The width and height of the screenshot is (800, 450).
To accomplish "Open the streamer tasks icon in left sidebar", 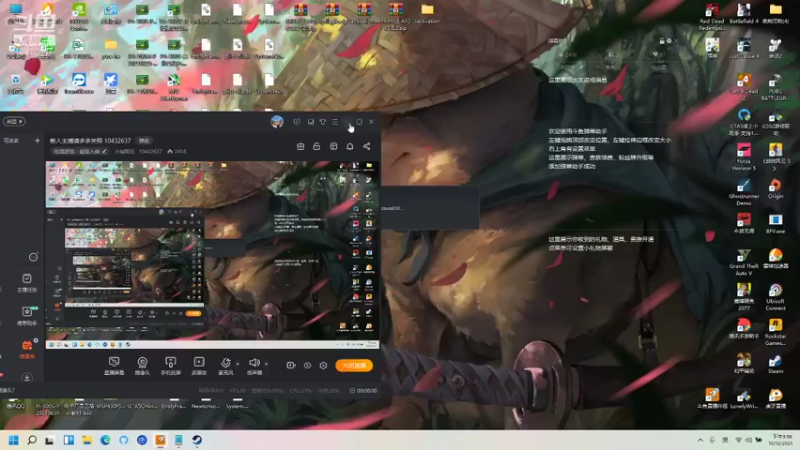I will click(x=27, y=282).
